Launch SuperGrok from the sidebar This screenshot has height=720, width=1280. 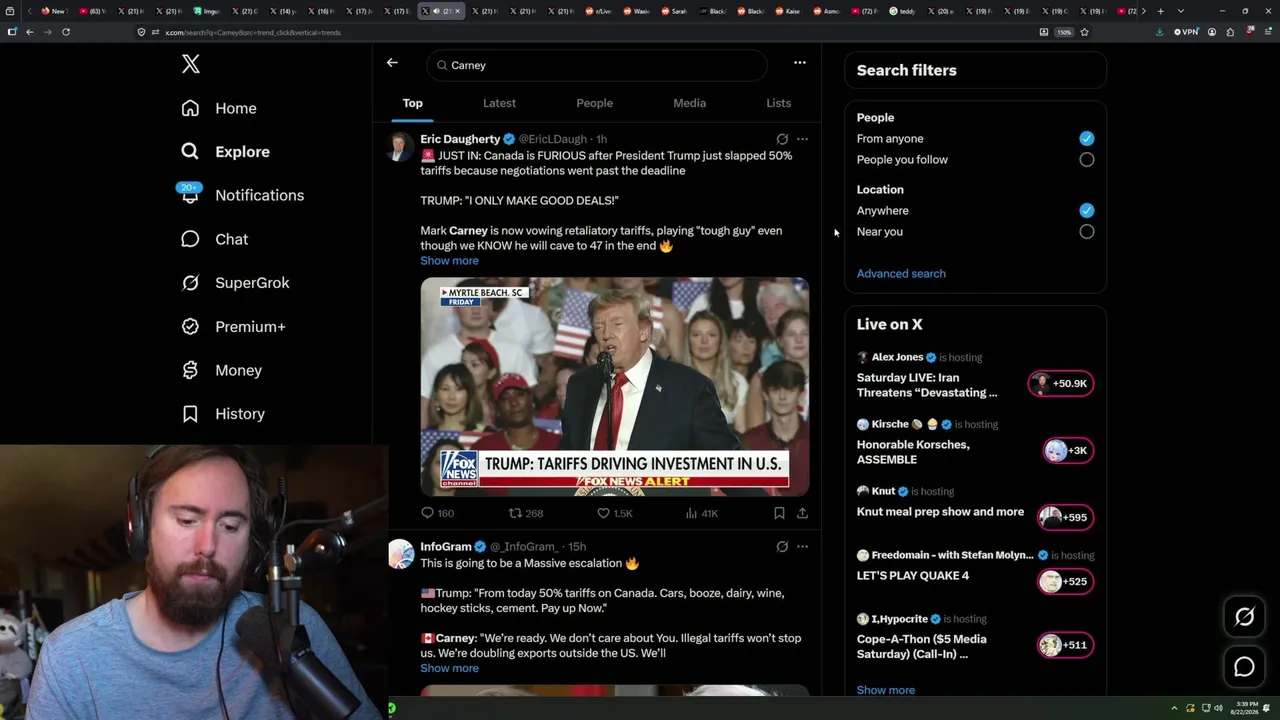(x=235, y=283)
